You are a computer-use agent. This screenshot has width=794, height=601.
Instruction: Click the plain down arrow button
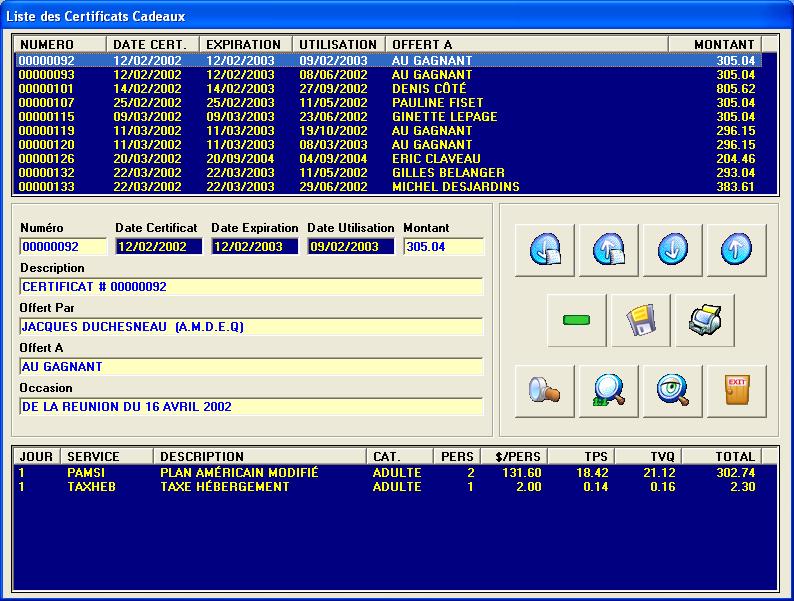672,250
